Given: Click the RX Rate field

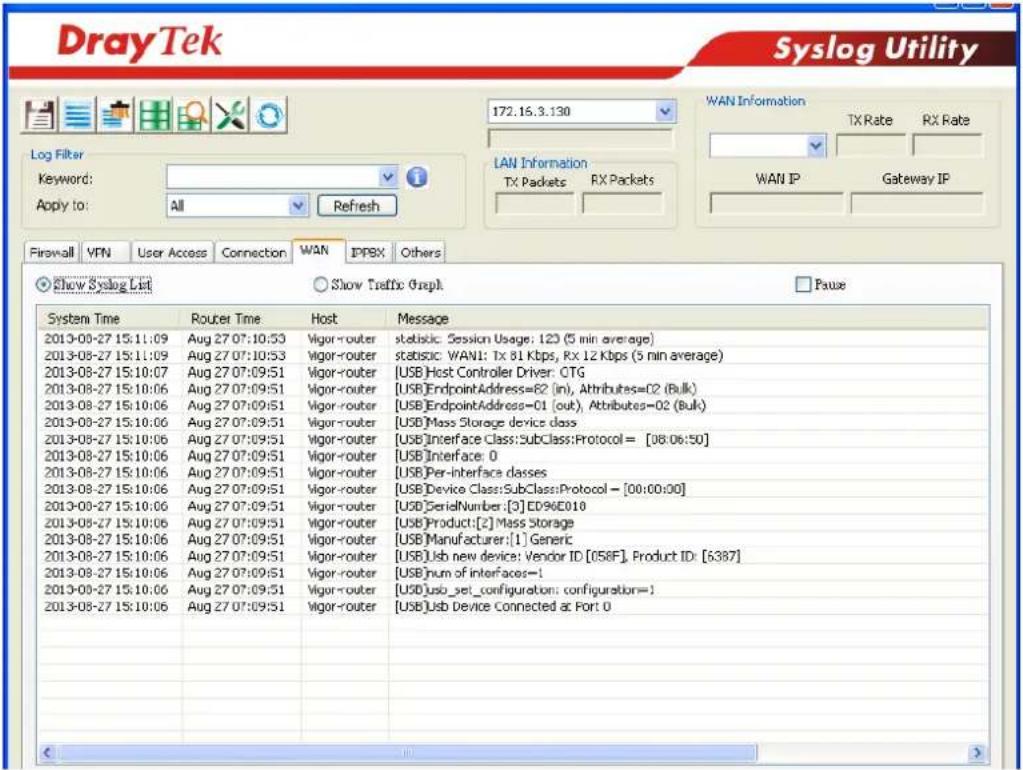Looking at the screenshot, I should [x=947, y=145].
